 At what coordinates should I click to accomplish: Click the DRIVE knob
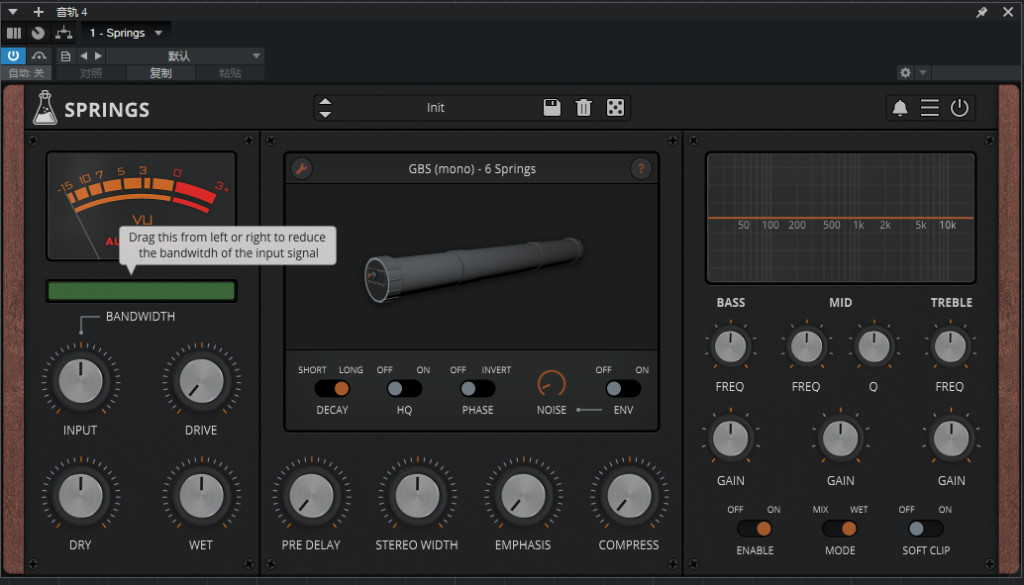(x=201, y=381)
